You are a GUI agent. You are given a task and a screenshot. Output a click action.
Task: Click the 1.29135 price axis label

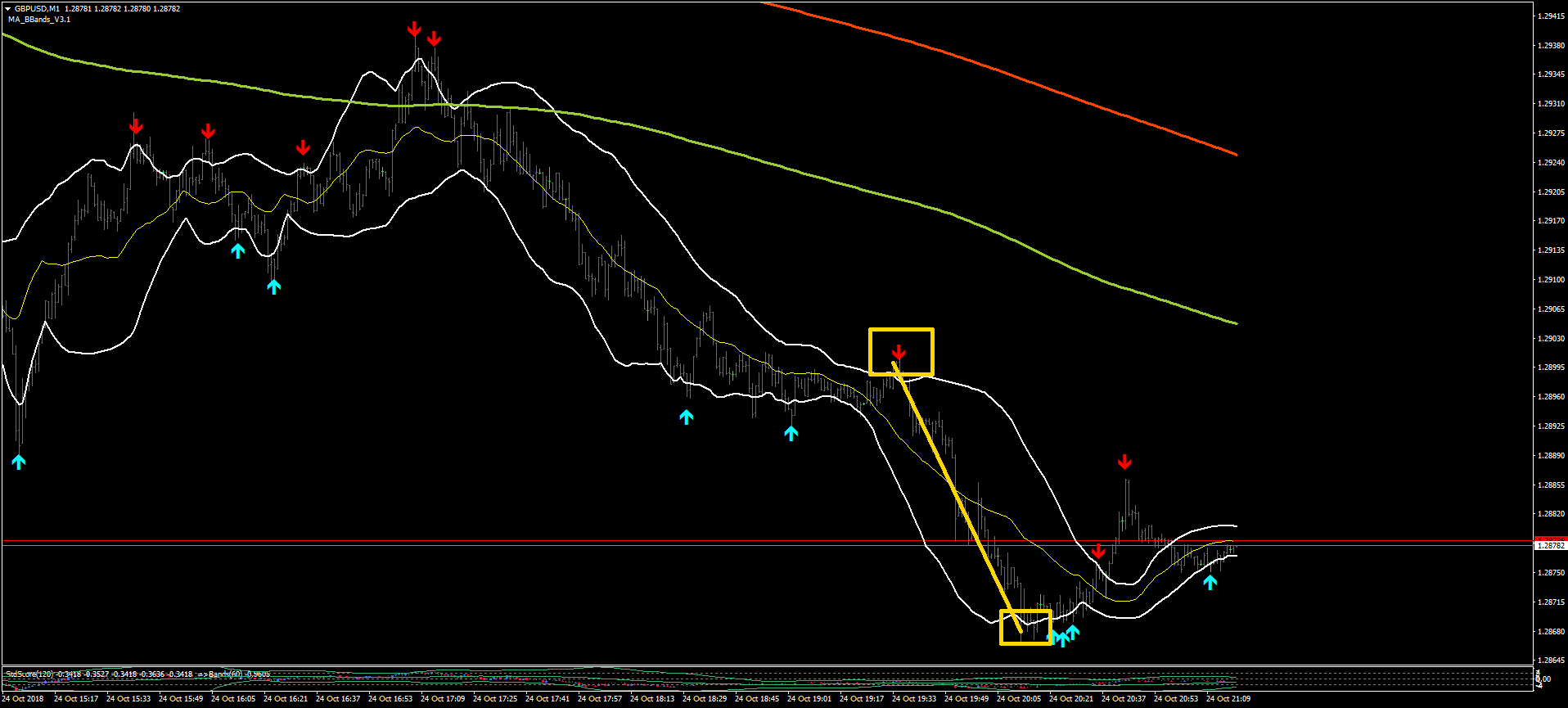1551,250
